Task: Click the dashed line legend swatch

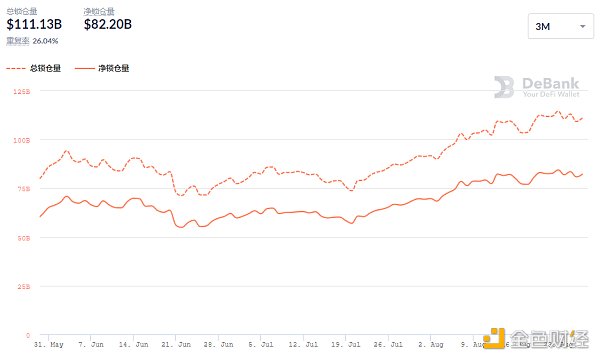Action: (16, 68)
